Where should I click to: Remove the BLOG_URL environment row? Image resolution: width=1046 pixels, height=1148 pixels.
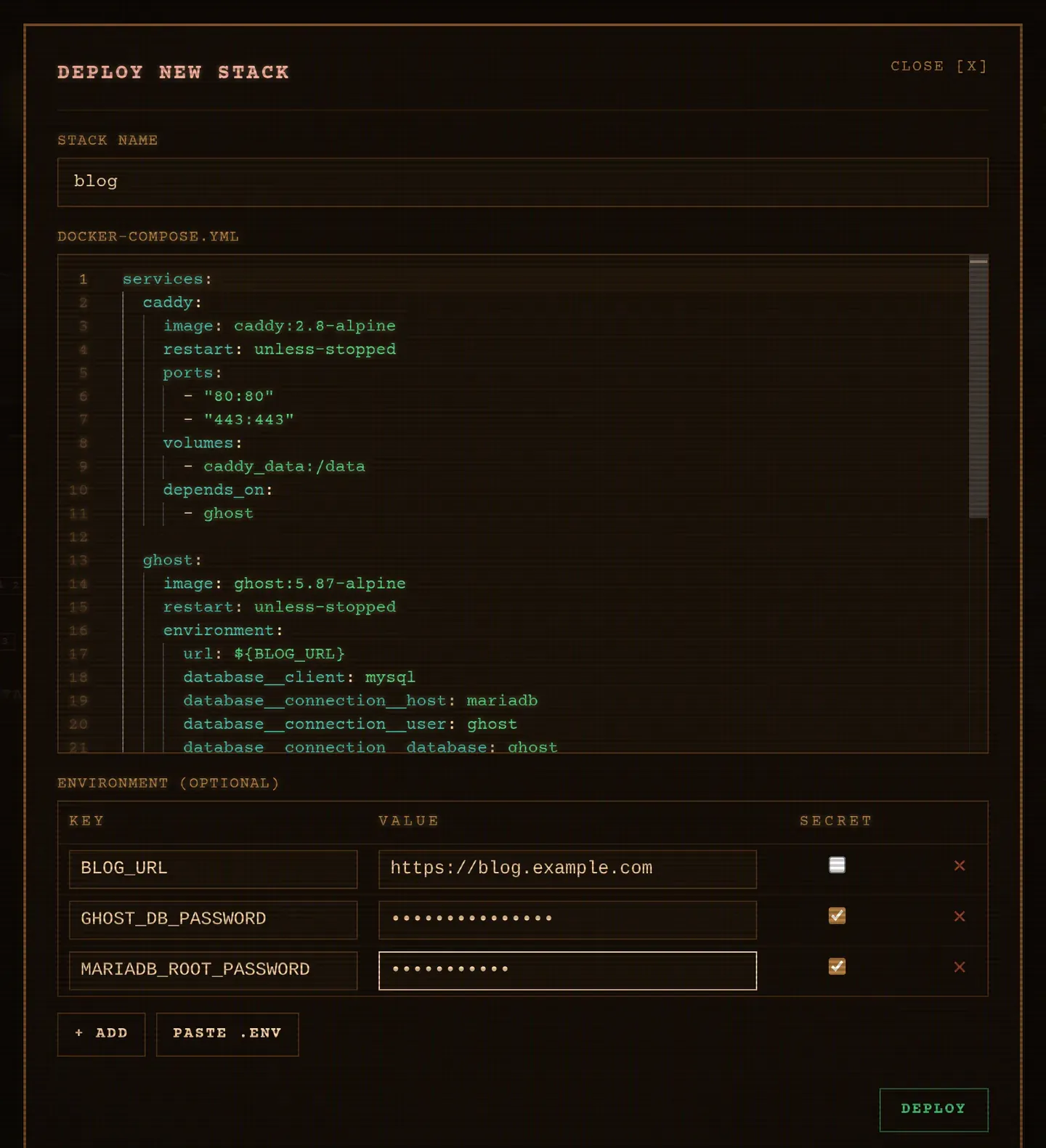[960, 865]
